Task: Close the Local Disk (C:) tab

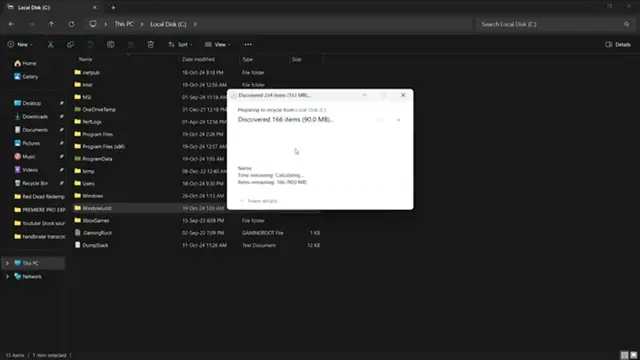Action: (x=95, y=7)
